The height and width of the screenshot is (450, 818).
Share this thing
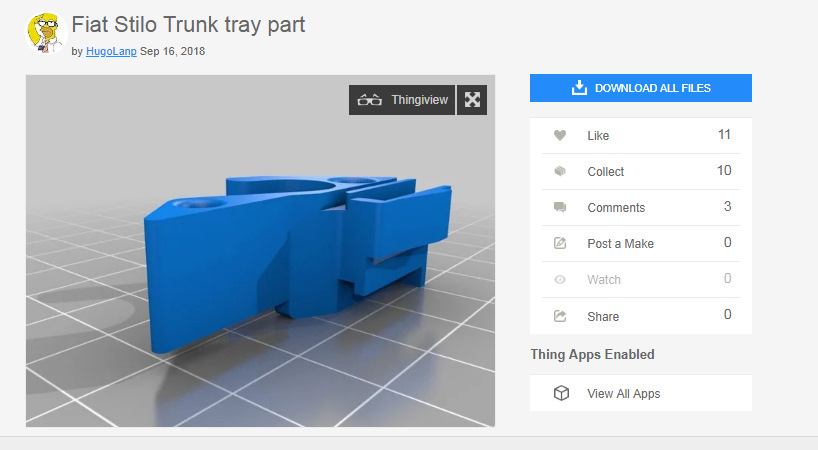tap(641, 316)
